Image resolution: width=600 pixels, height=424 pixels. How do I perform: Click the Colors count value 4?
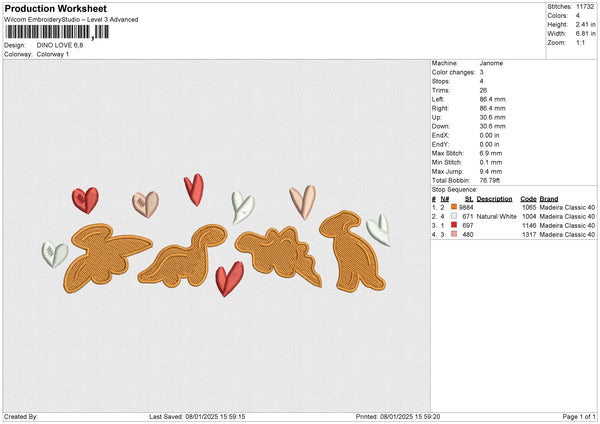pos(578,16)
